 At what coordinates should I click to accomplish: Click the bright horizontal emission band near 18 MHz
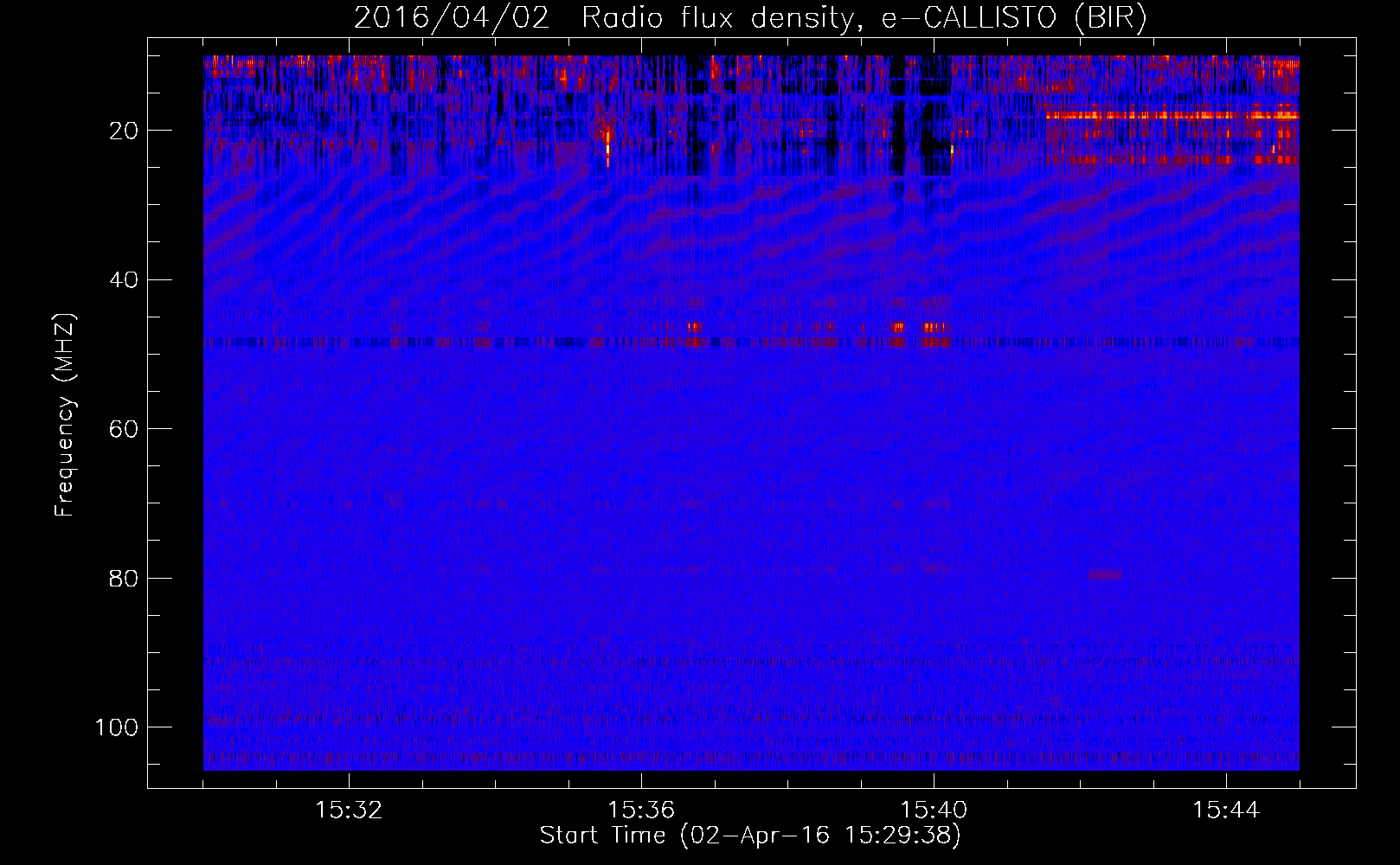[x=1172, y=115]
